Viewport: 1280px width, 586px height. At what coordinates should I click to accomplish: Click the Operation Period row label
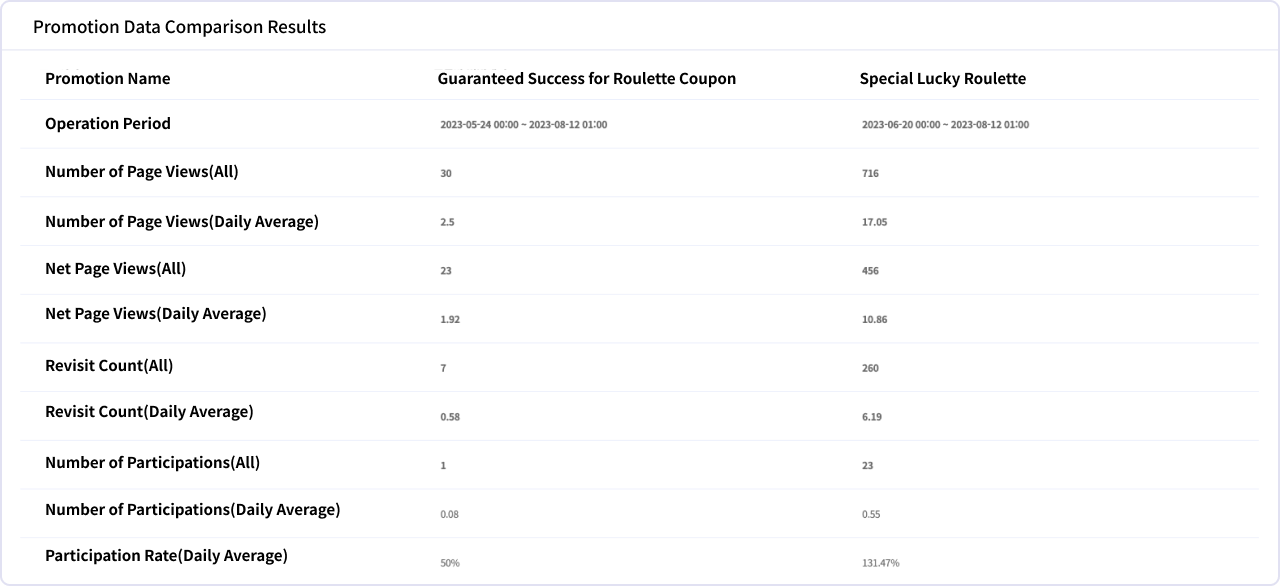coord(108,124)
